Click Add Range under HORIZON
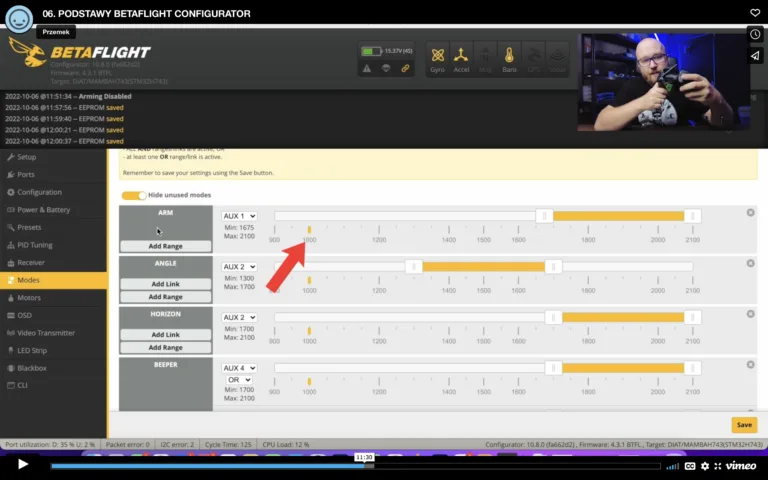The height and width of the screenshot is (480, 768). pyautogui.click(x=166, y=347)
